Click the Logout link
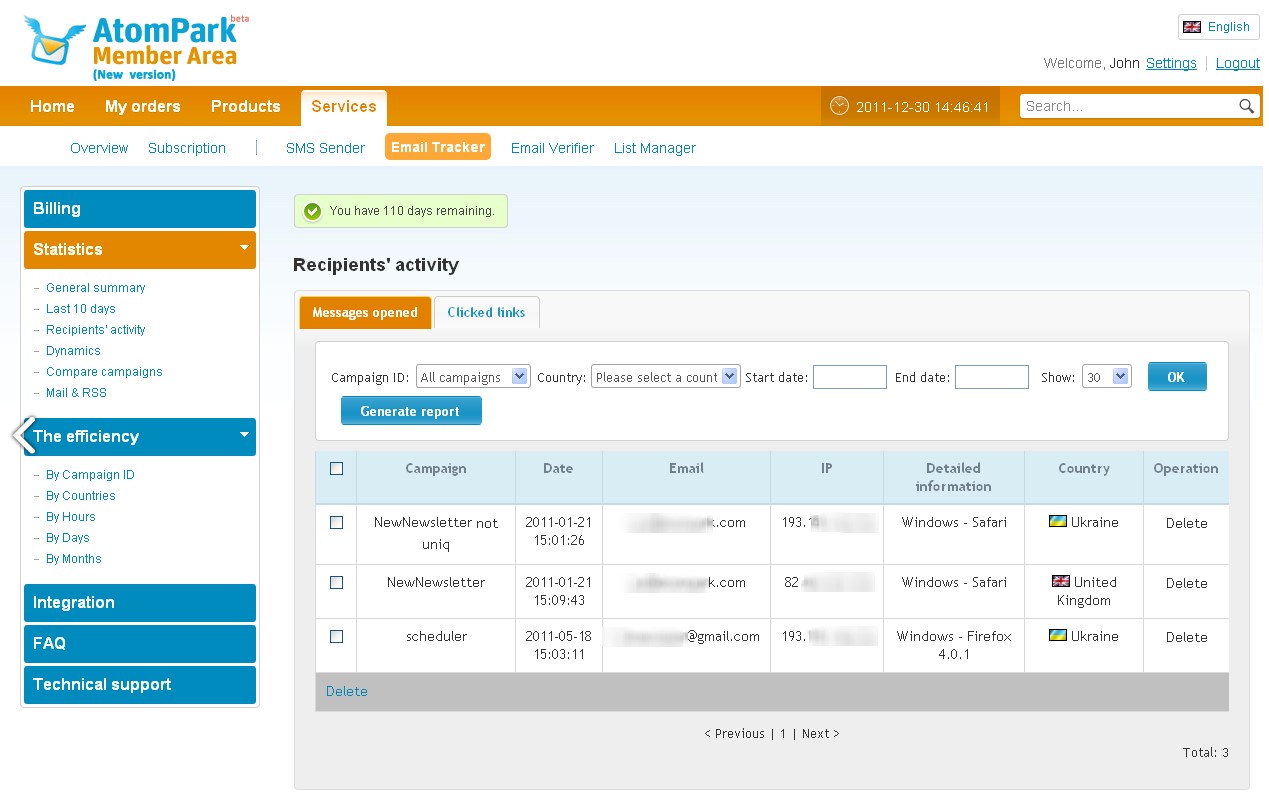Screen dimensions: 1269x804 (1237, 63)
